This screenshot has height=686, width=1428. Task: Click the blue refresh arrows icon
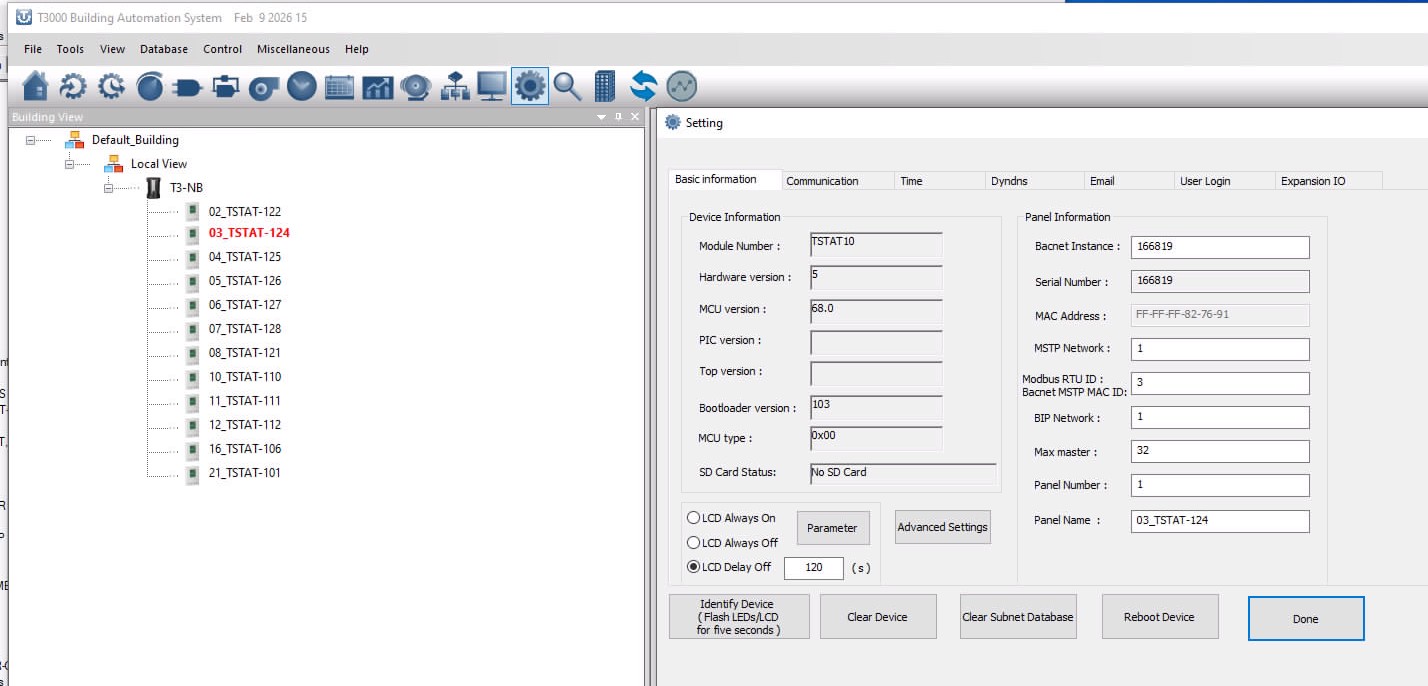[x=643, y=87]
